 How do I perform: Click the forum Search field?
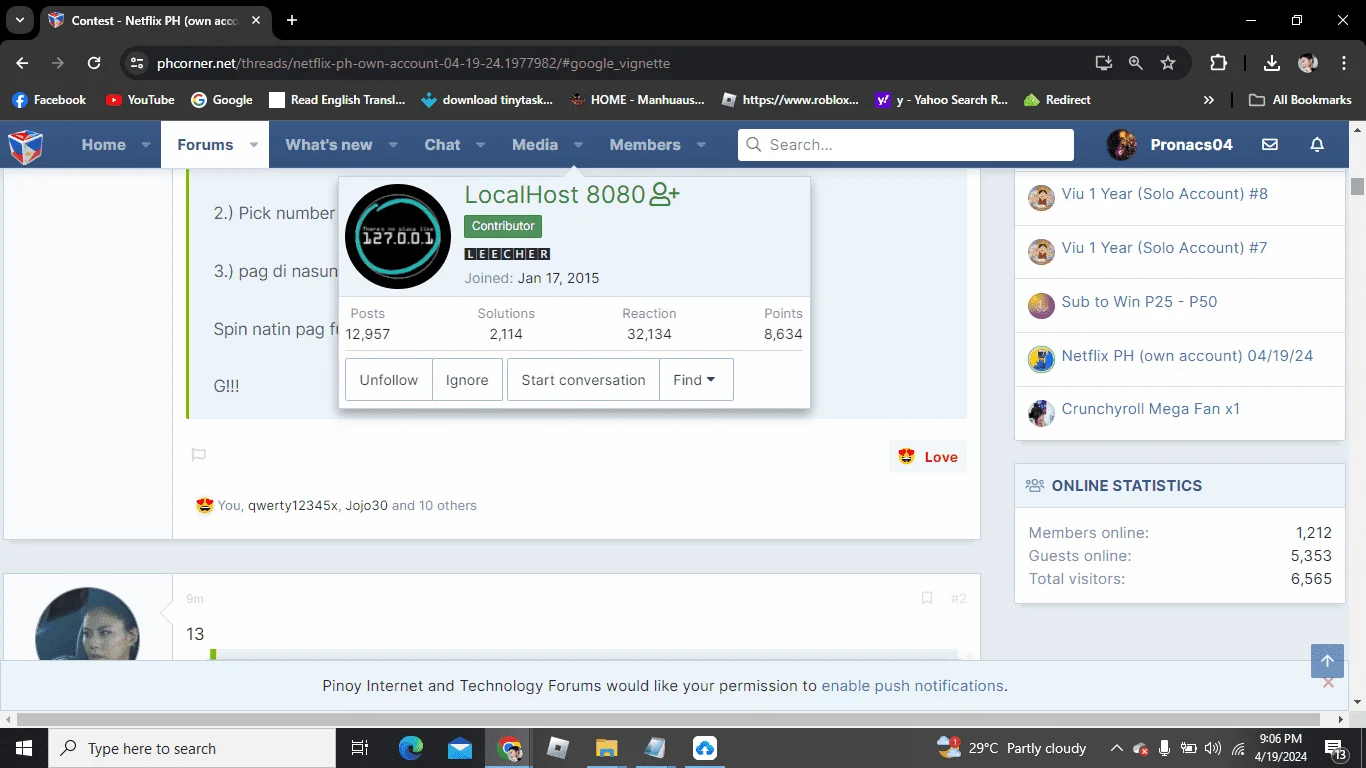click(906, 145)
